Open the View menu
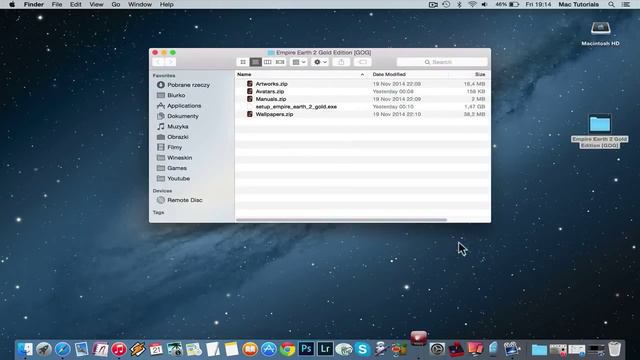The image size is (640, 360). click(96, 4)
